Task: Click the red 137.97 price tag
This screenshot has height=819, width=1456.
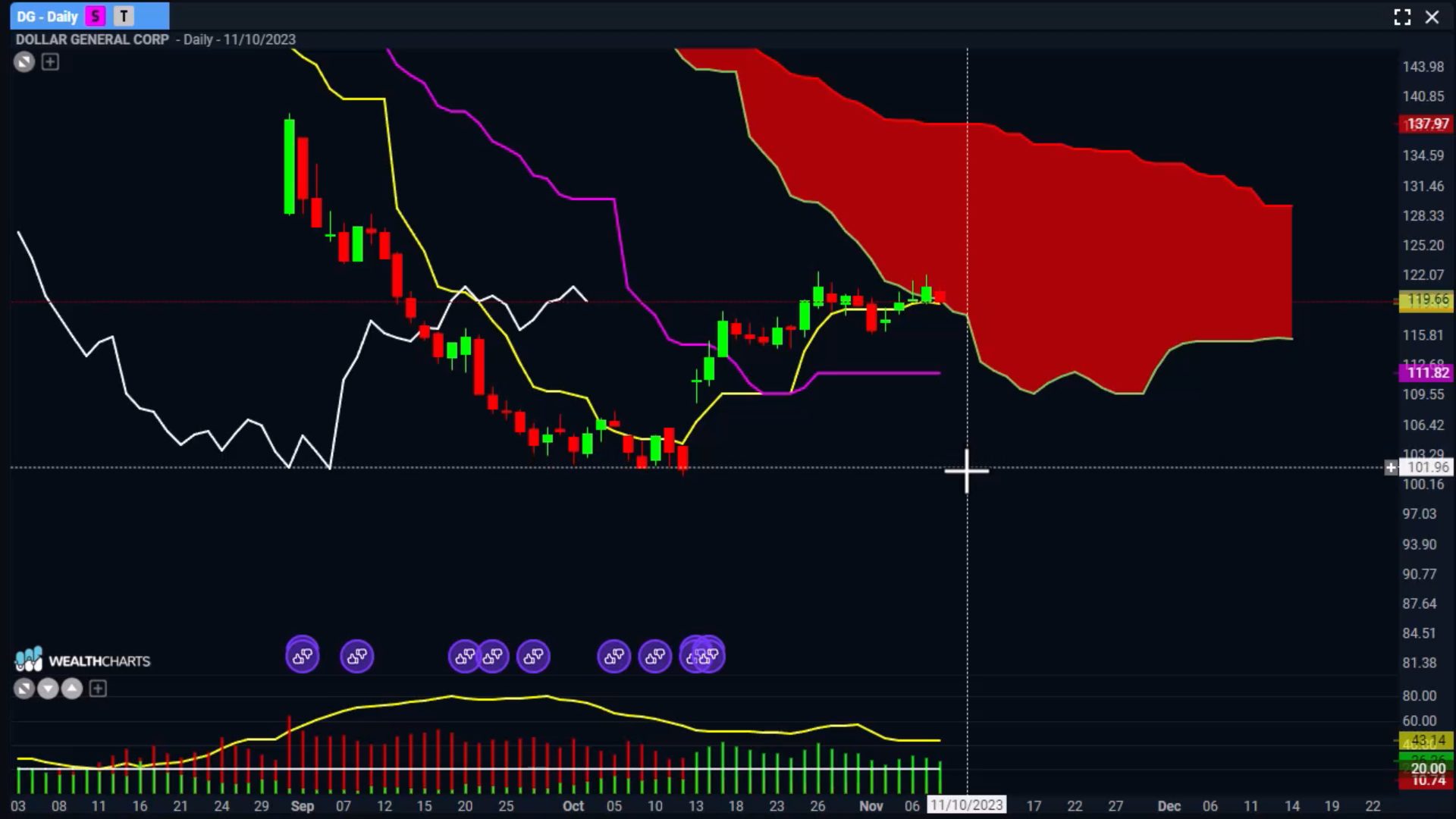Action: (x=1426, y=124)
